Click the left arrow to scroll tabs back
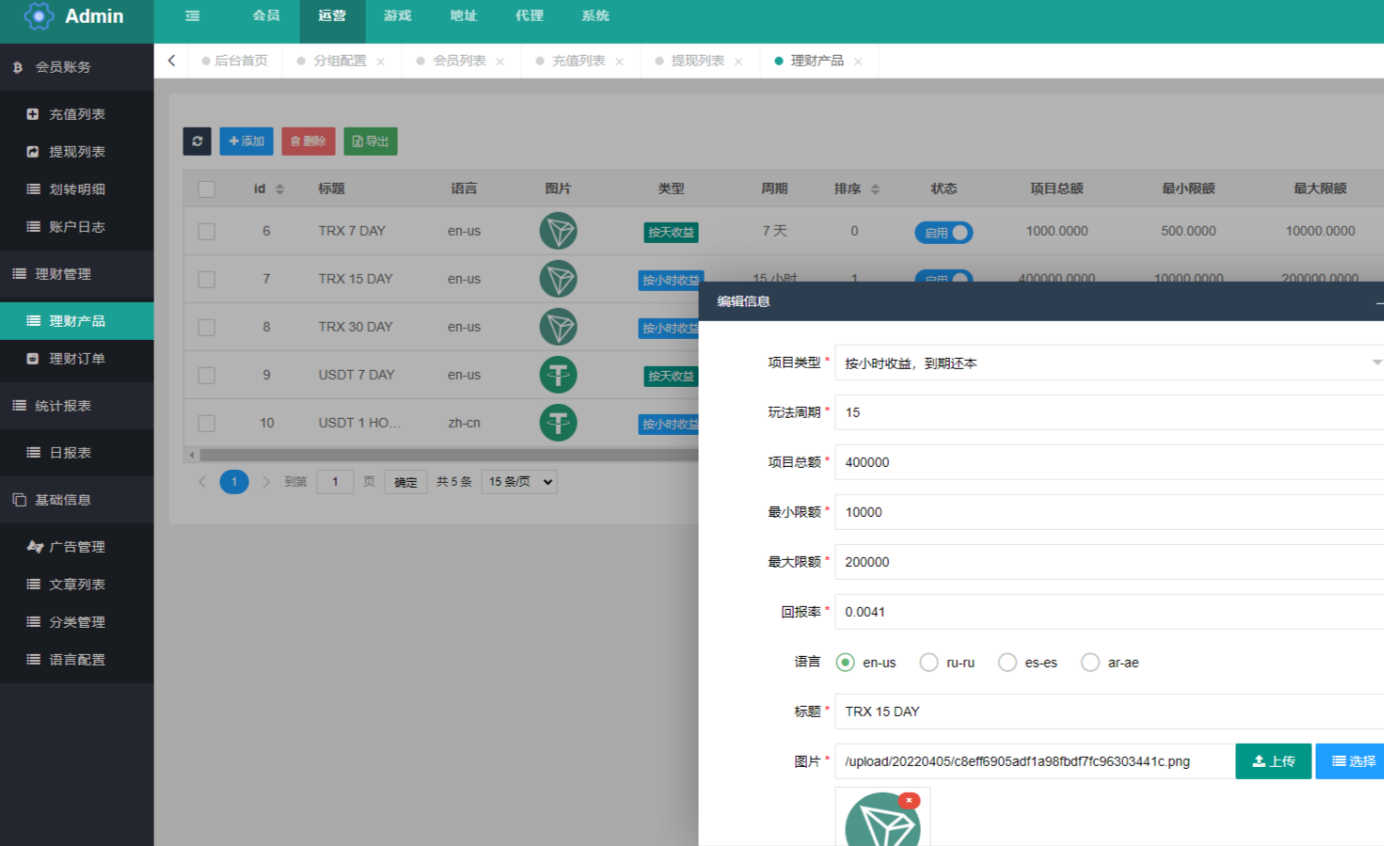The width and height of the screenshot is (1384, 846). tap(171, 61)
